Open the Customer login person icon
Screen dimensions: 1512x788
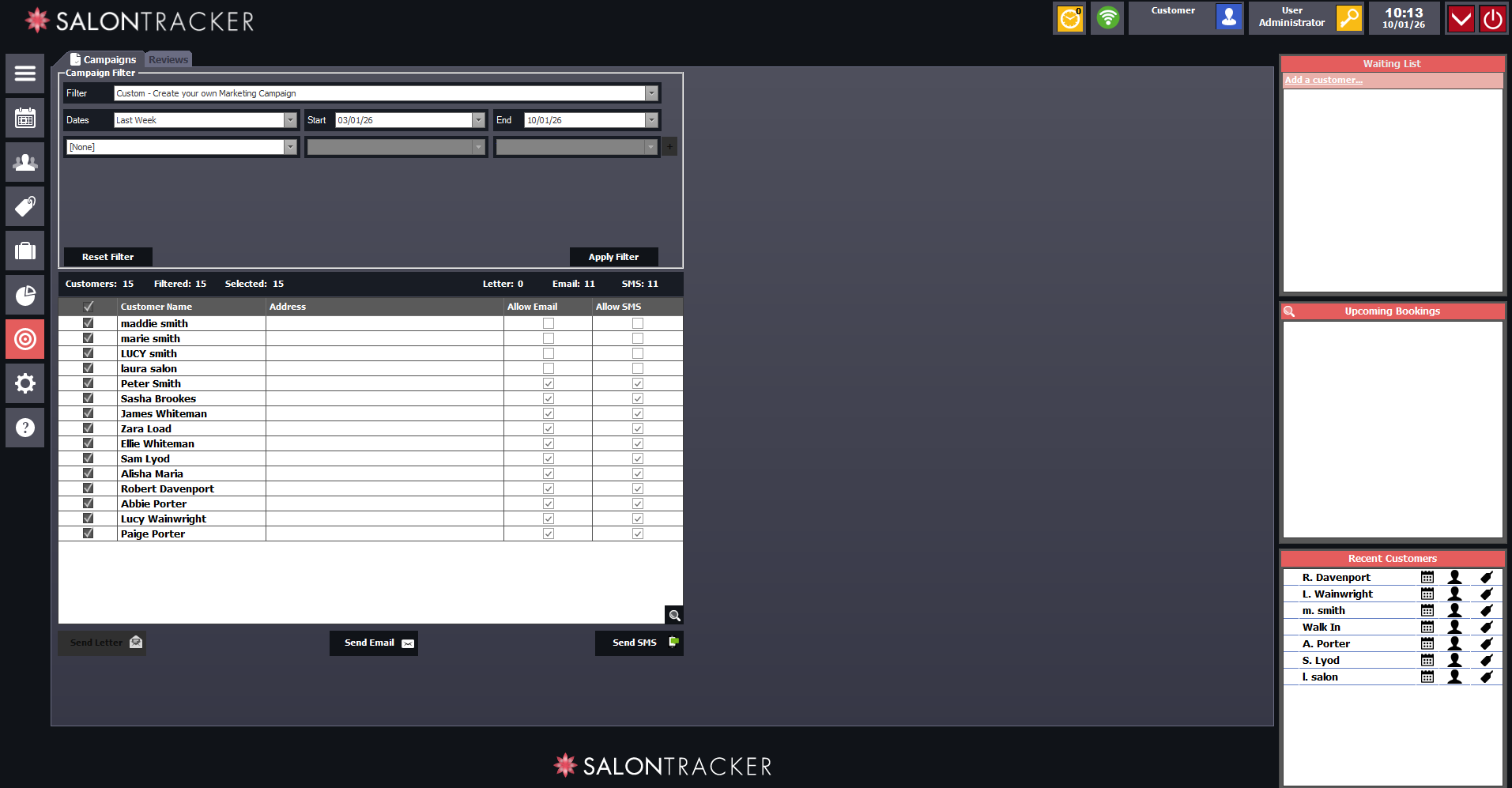point(1228,17)
